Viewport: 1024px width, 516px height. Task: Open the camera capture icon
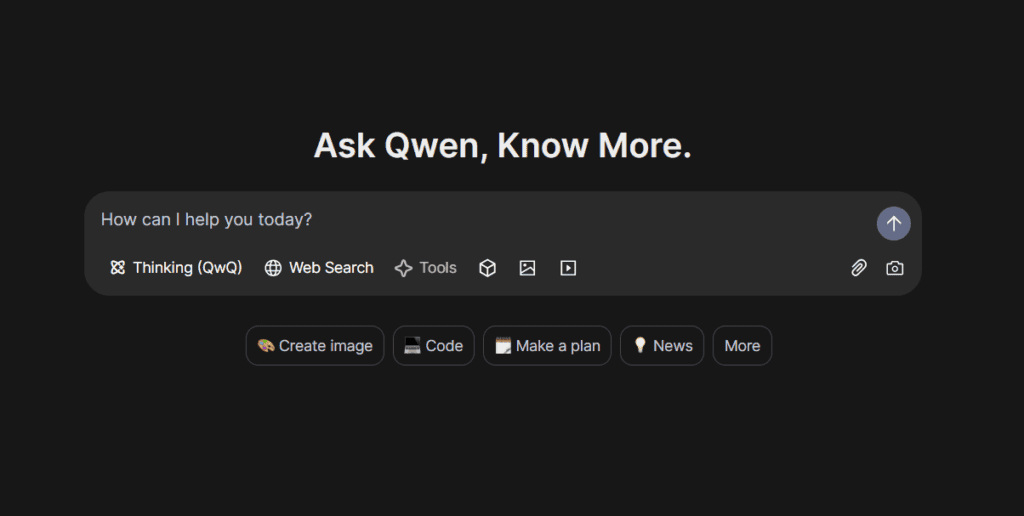pos(895,268)
